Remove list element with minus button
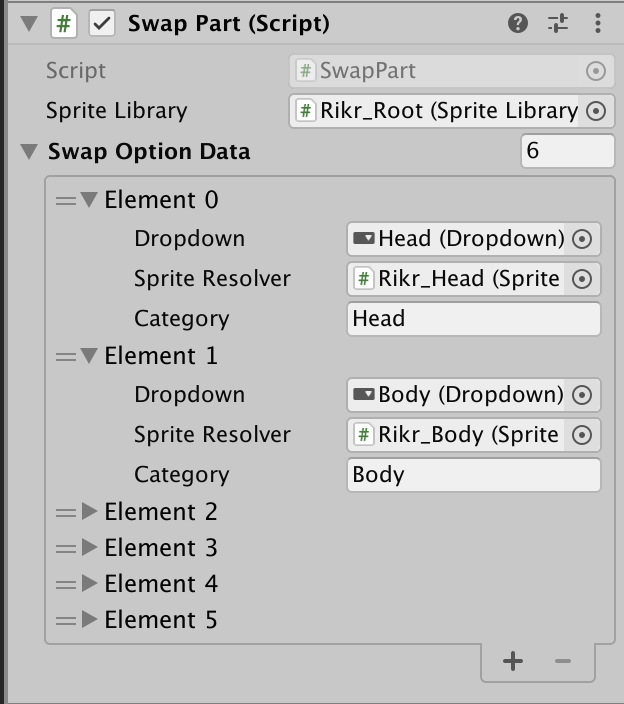Screen dimensions: 624x704 563,661
